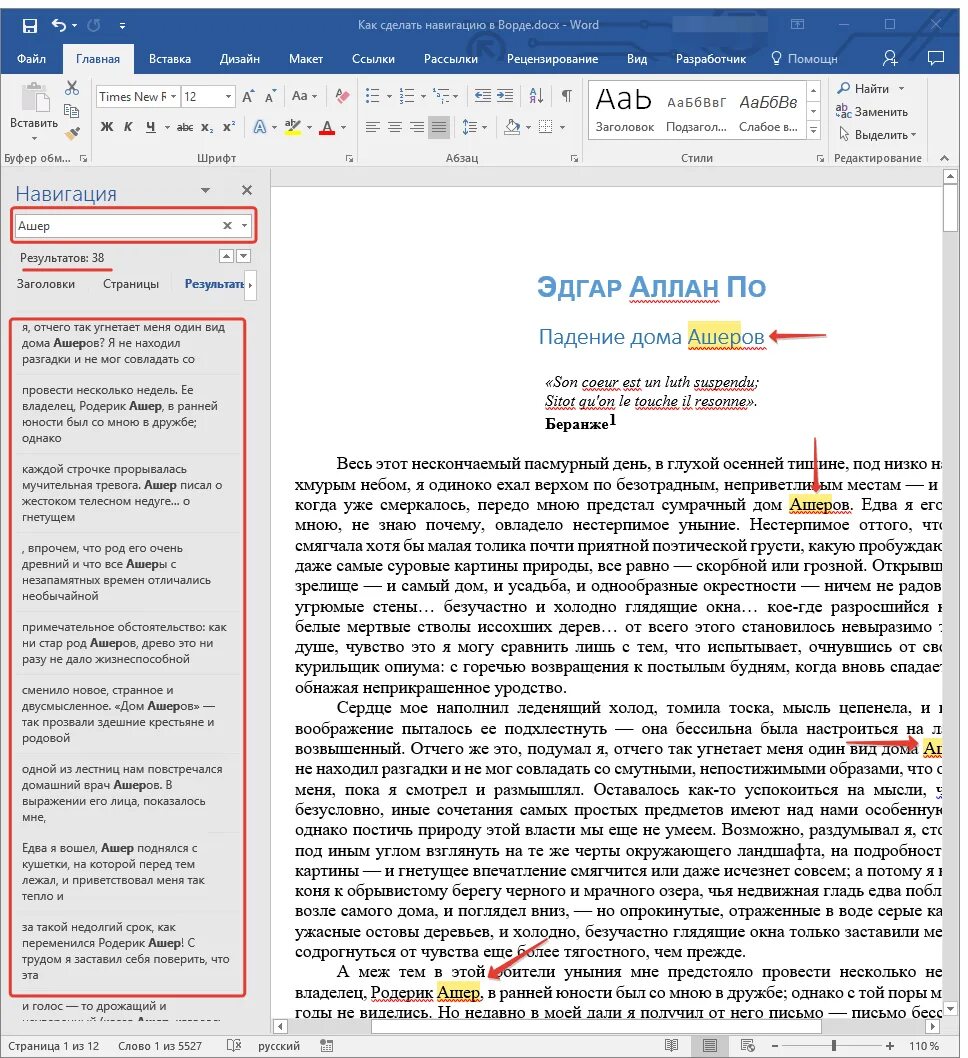Activate the Format Painter brush
The height and width of the screenshot is (1058, 968).
tap(72, 132)
